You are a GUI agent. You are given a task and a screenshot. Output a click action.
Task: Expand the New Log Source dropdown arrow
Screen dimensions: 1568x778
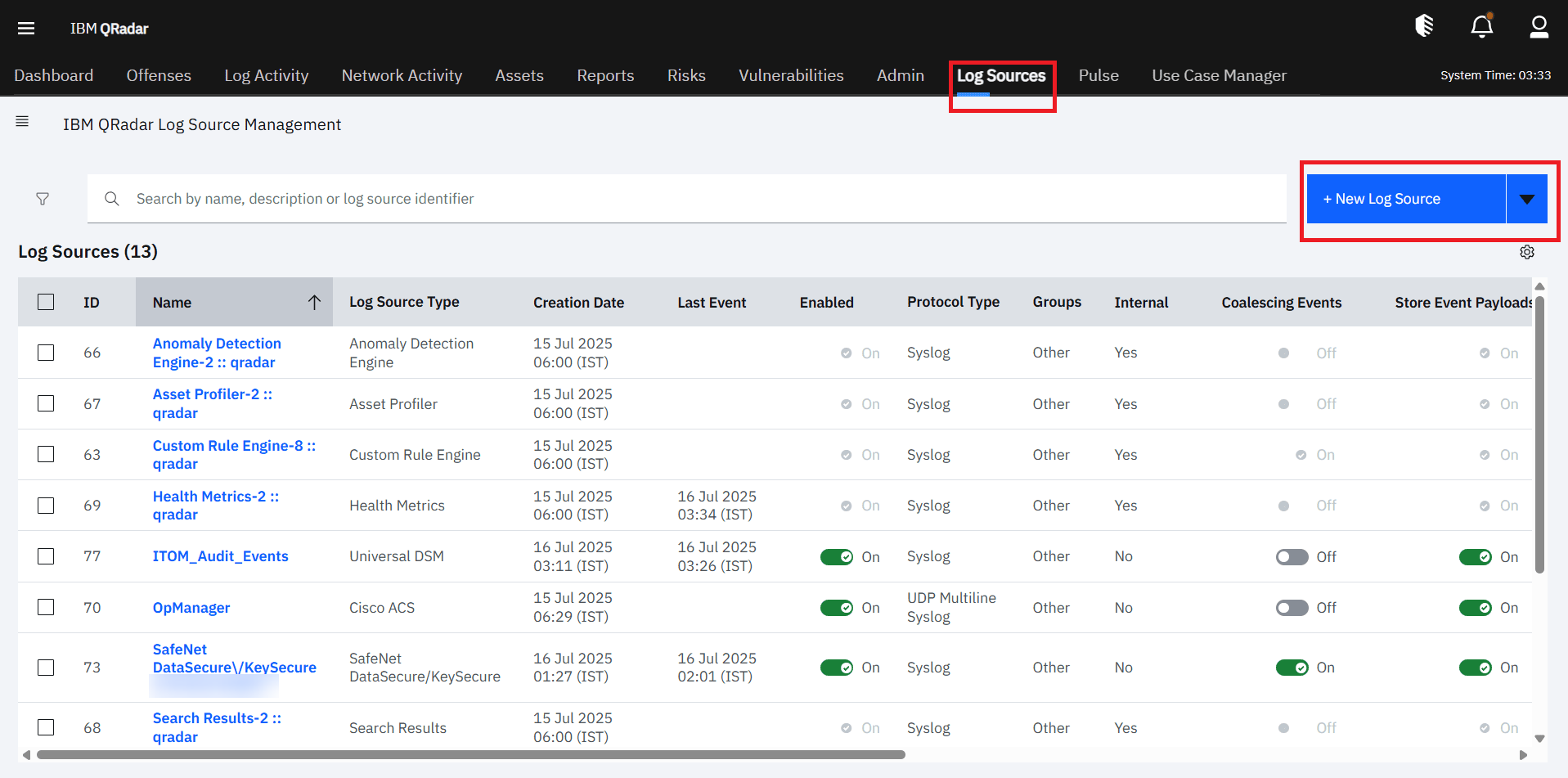[x=1526, y=199]
